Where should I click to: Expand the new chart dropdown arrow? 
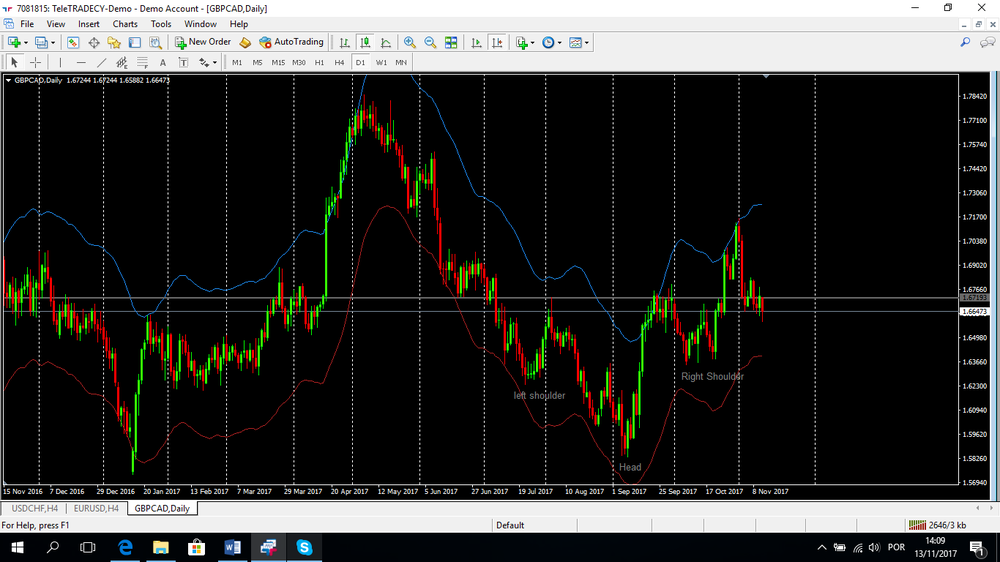point(26,43)
